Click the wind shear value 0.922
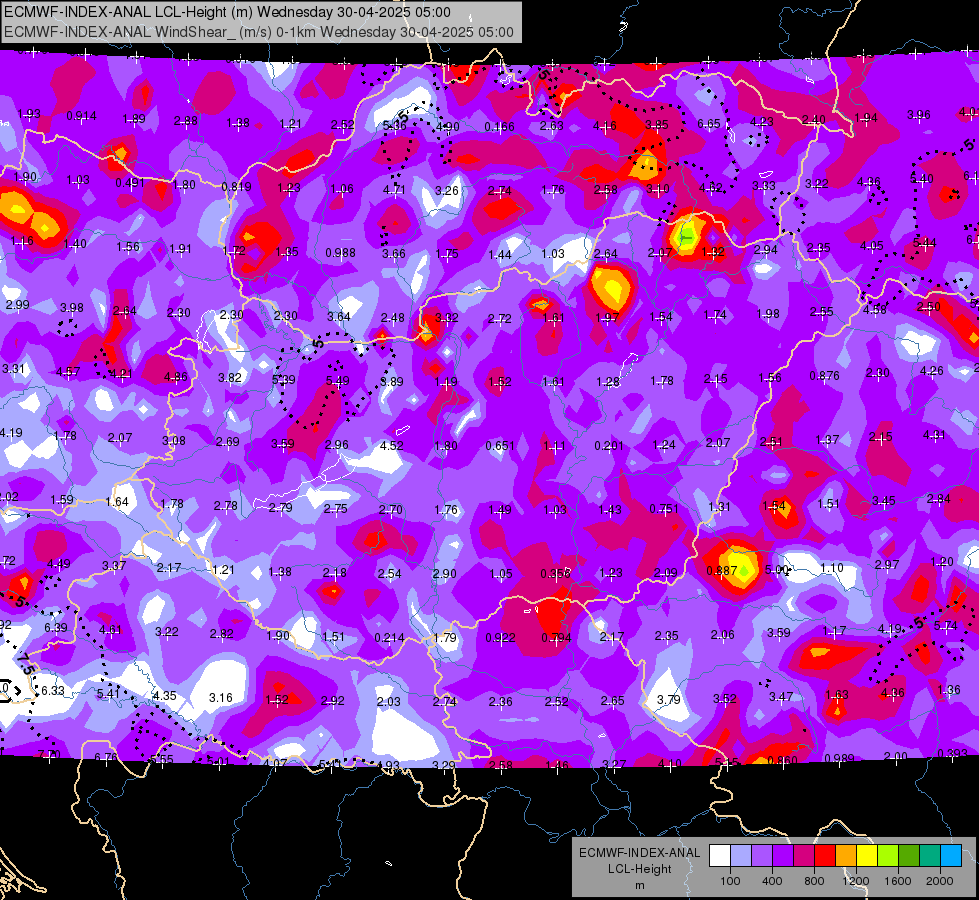 coord(501,638)
